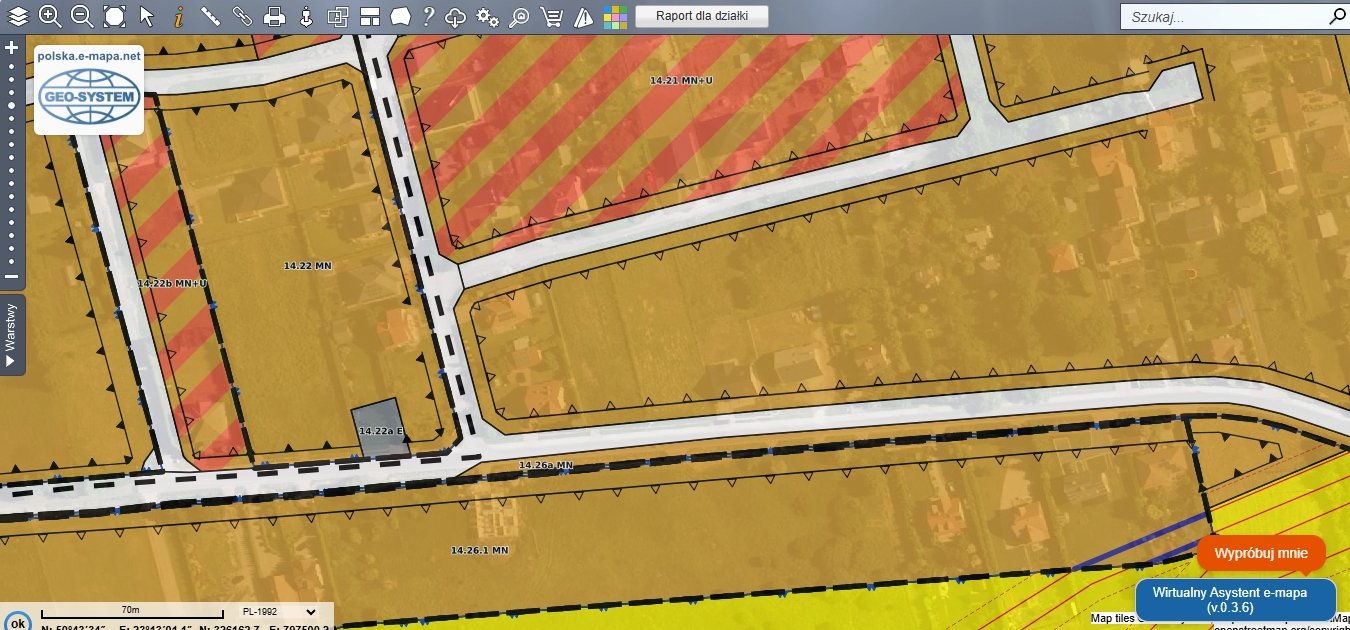
Task: Click the chain link share icon
Action: [x=242, y=16]
